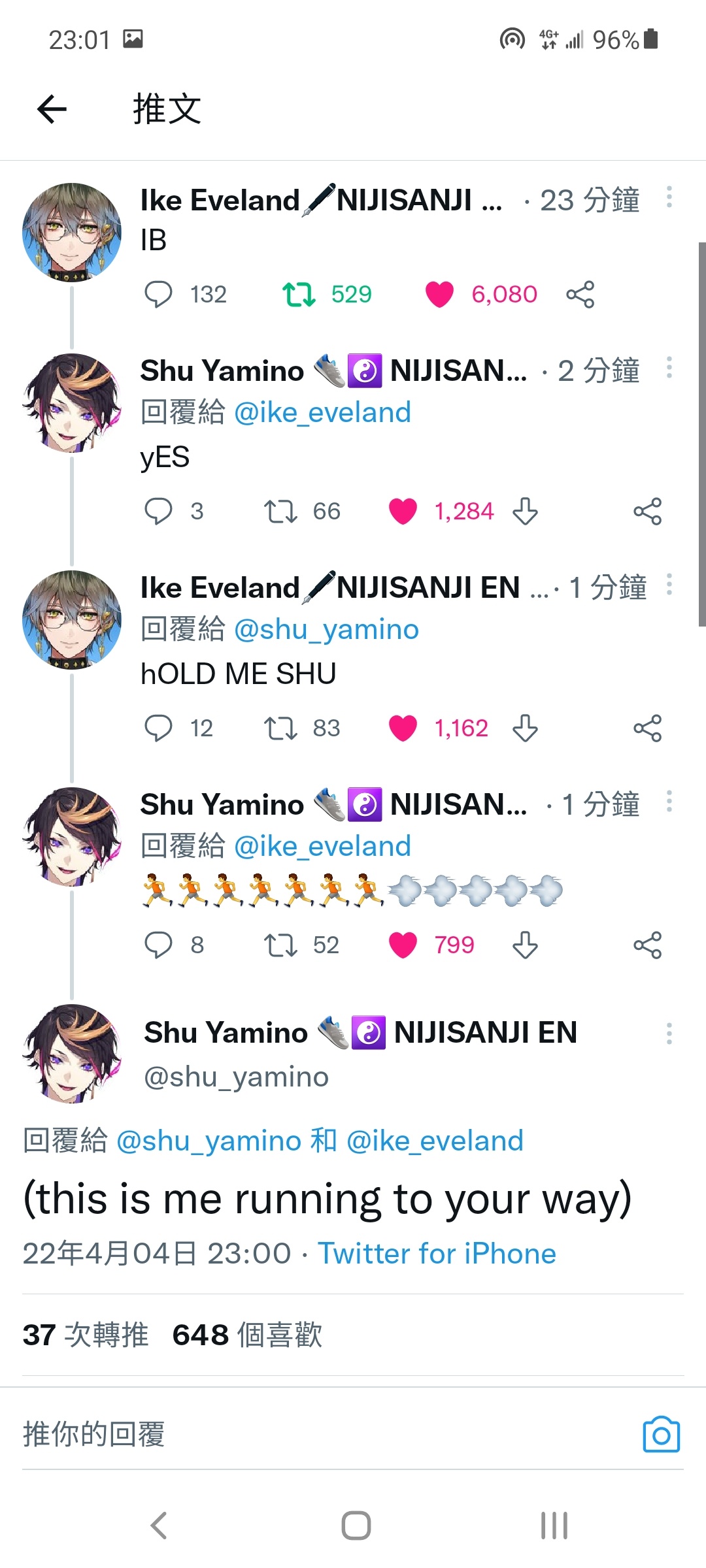706x1568 pixels.
Task: Open camera icon in reply box
Action: click(x=662, y=1435)
